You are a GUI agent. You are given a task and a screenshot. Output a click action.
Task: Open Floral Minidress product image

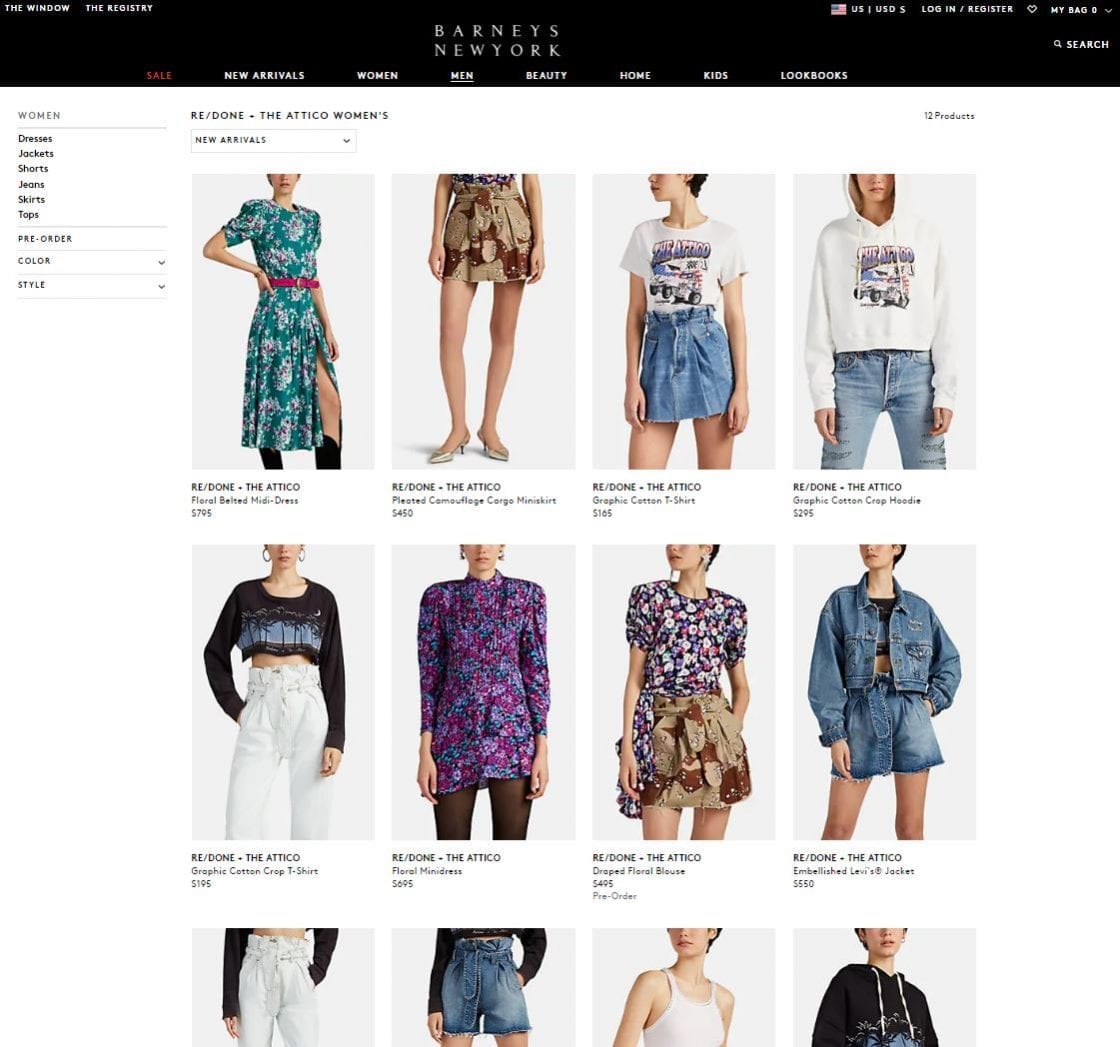tap(483, 692)
